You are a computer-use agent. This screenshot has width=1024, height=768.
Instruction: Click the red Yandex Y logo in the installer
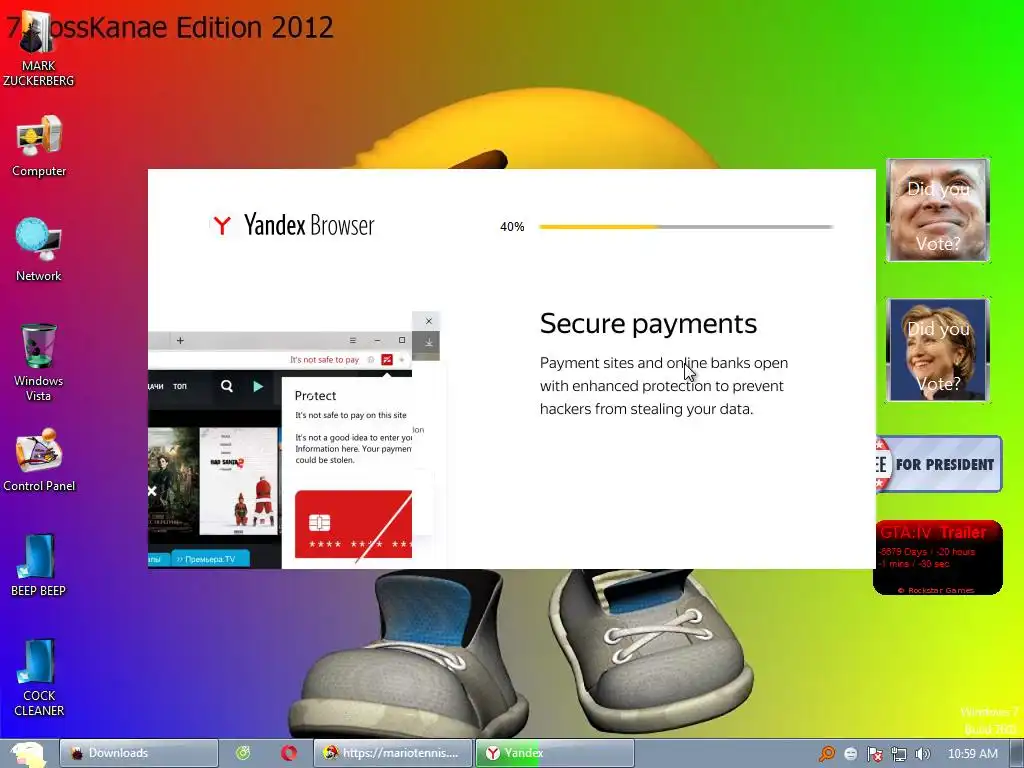(222, 225)
